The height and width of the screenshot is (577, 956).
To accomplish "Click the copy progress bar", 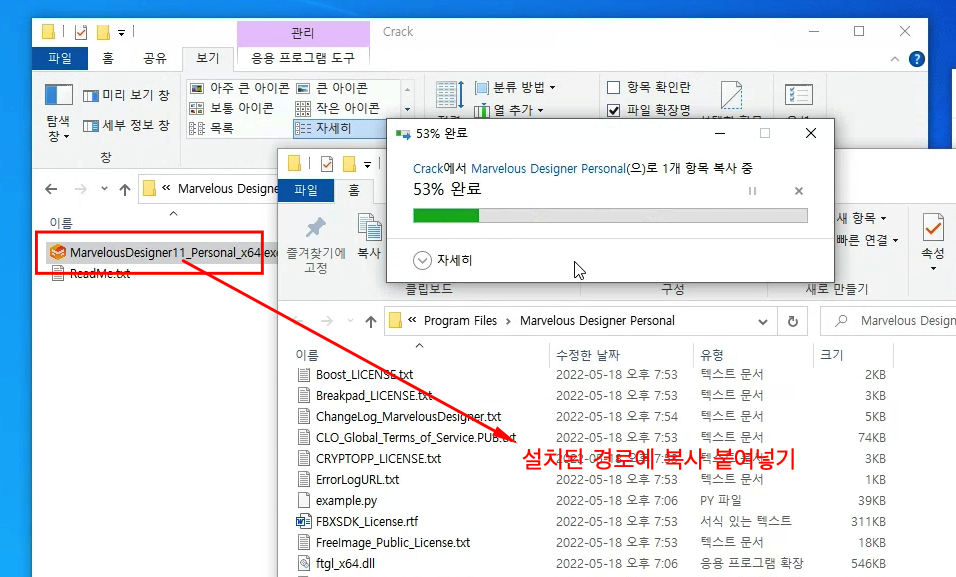I will (x=610, y=215).
